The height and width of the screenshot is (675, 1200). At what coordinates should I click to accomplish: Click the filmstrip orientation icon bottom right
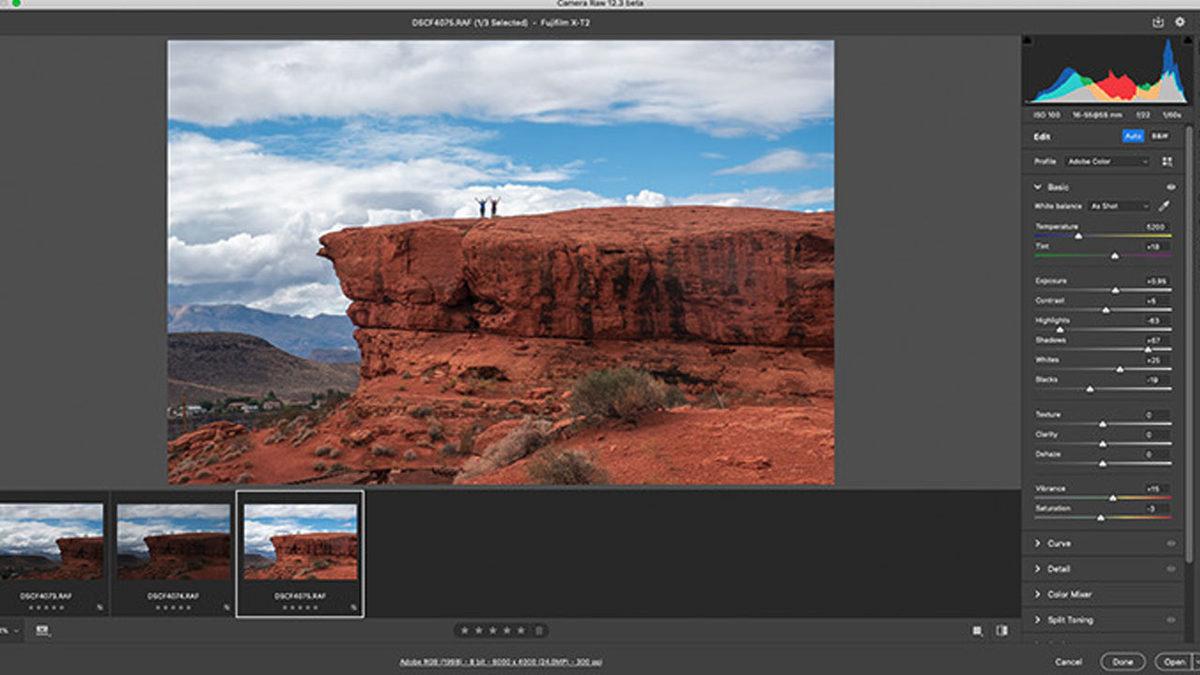point(975,630)
